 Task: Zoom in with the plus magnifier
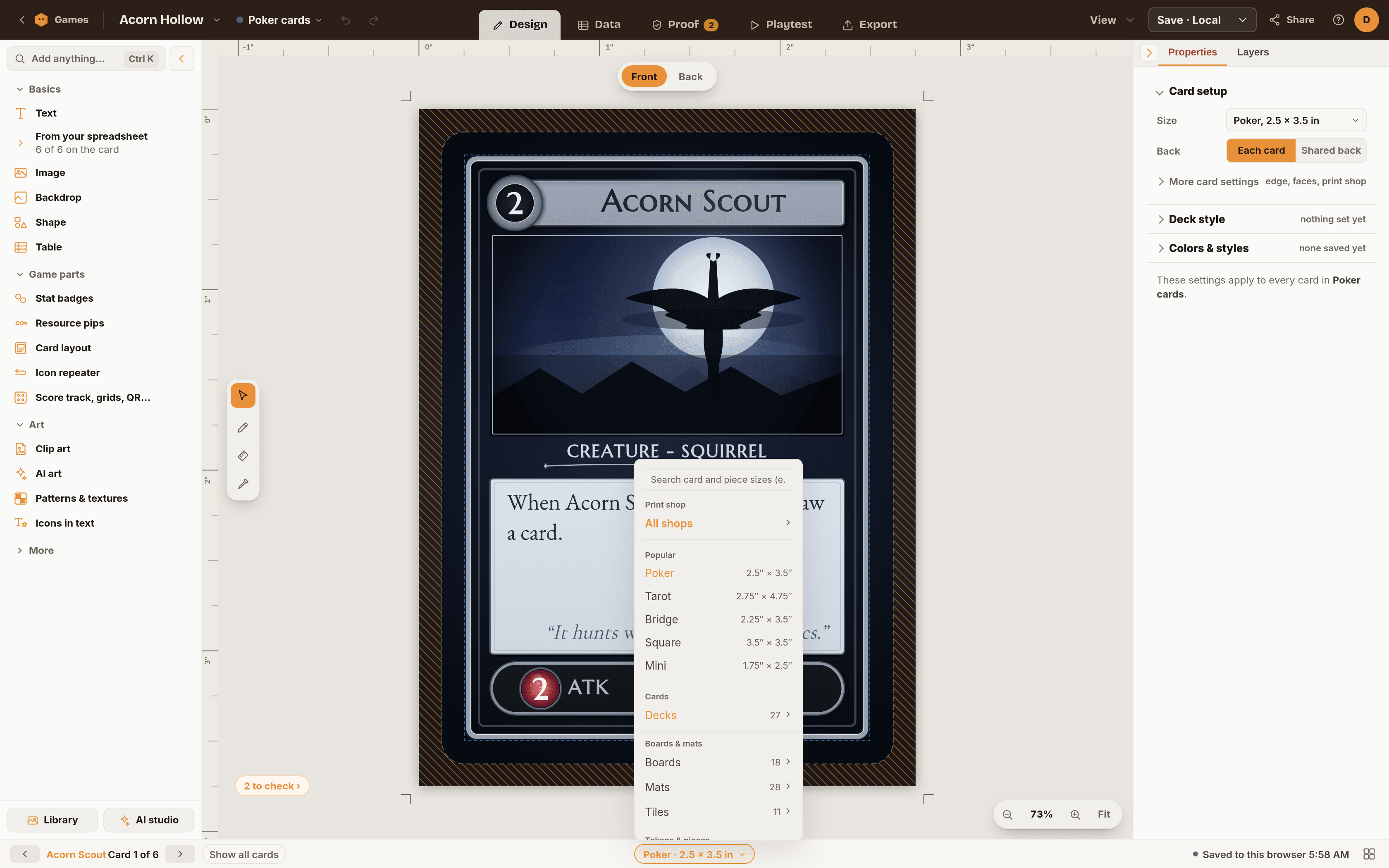1075,815
